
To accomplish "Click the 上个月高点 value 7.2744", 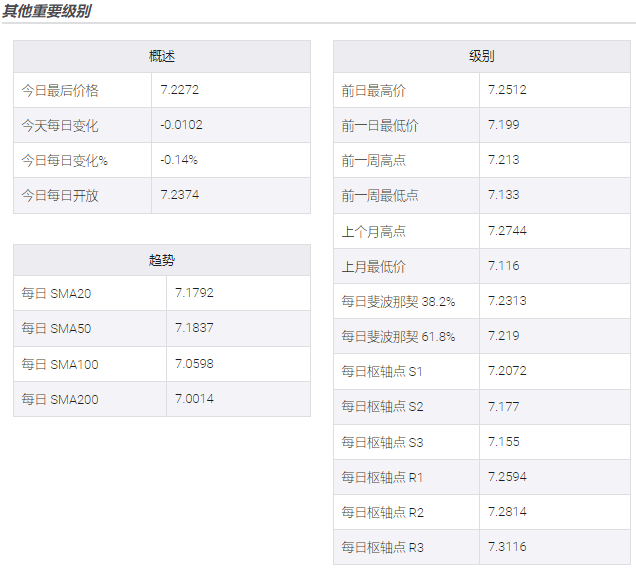I will click(x=507, y=231).
